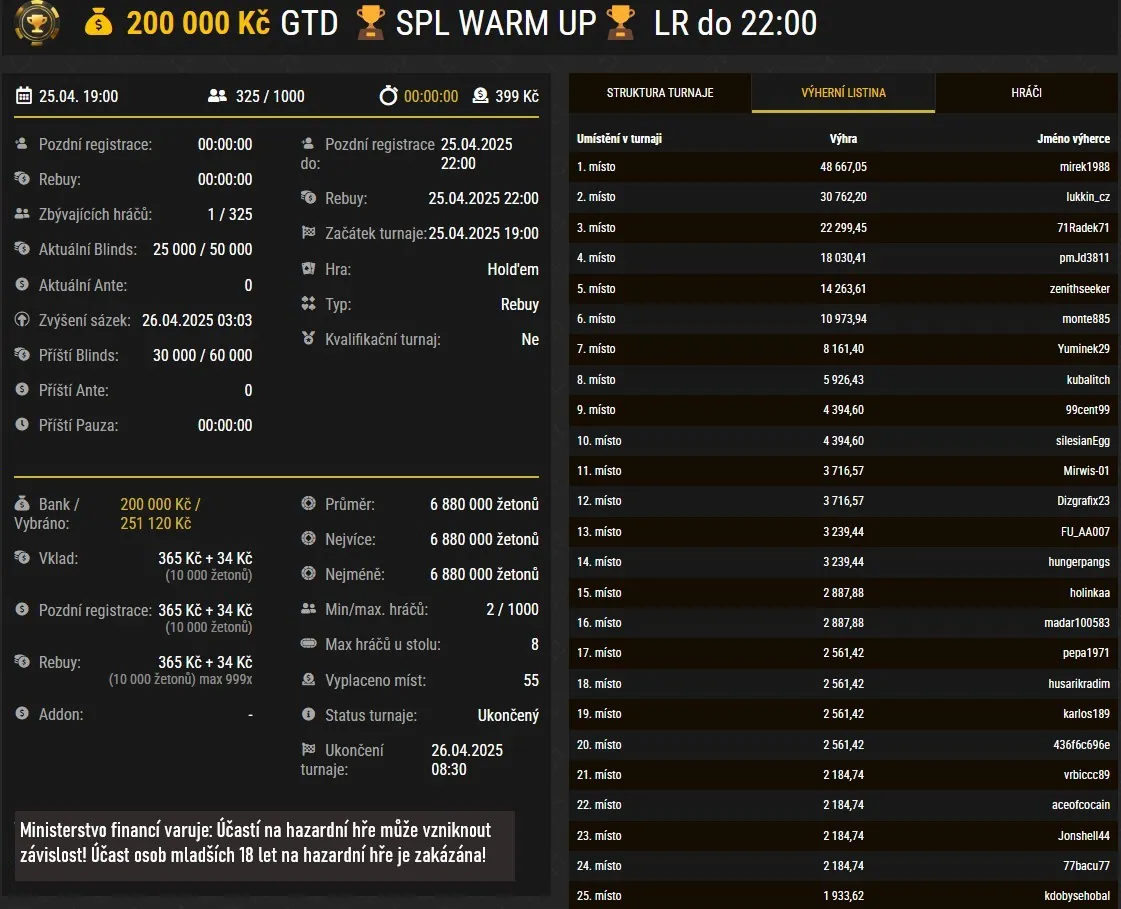
Task: Click the info icon next to Status turnaje
Action: pyautogui.click(x=311, y=715)
